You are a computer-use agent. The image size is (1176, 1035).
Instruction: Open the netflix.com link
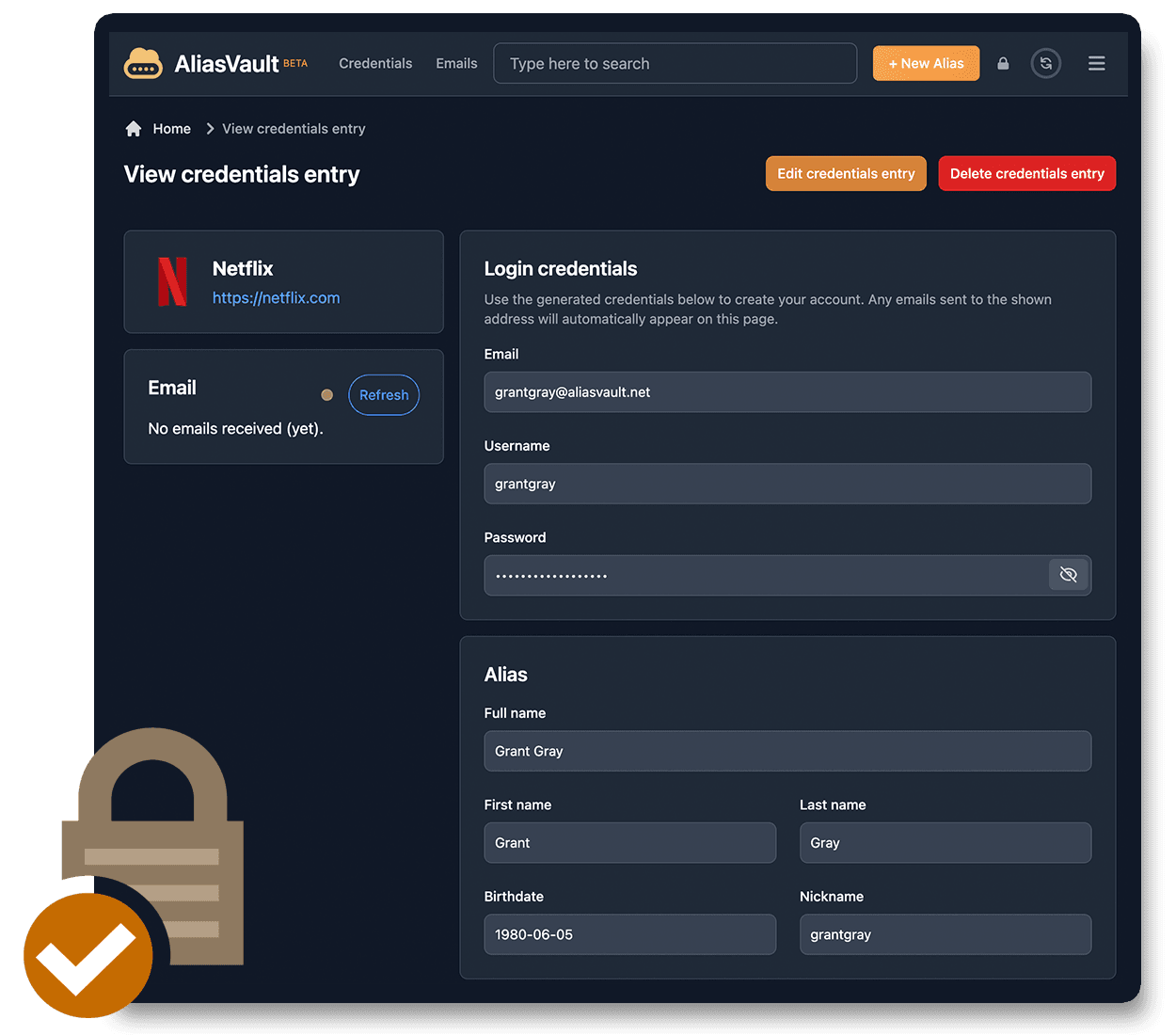click(276, 297)
